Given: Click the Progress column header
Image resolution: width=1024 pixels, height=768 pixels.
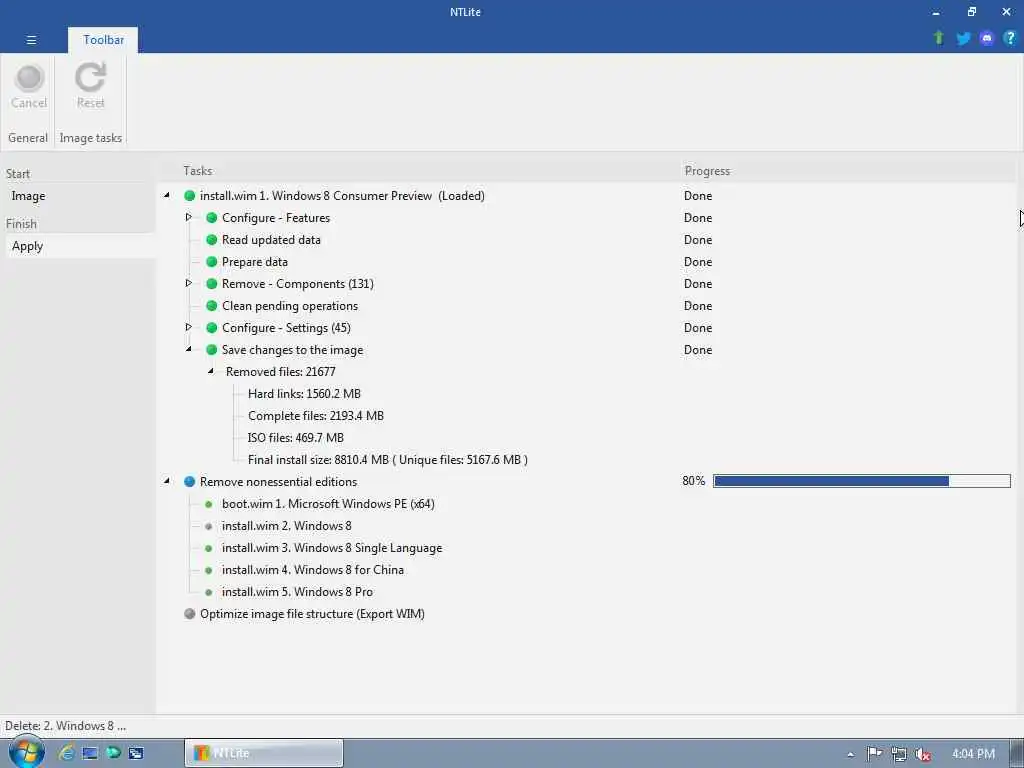Looking at the screenshot, I should coord(707,170).
